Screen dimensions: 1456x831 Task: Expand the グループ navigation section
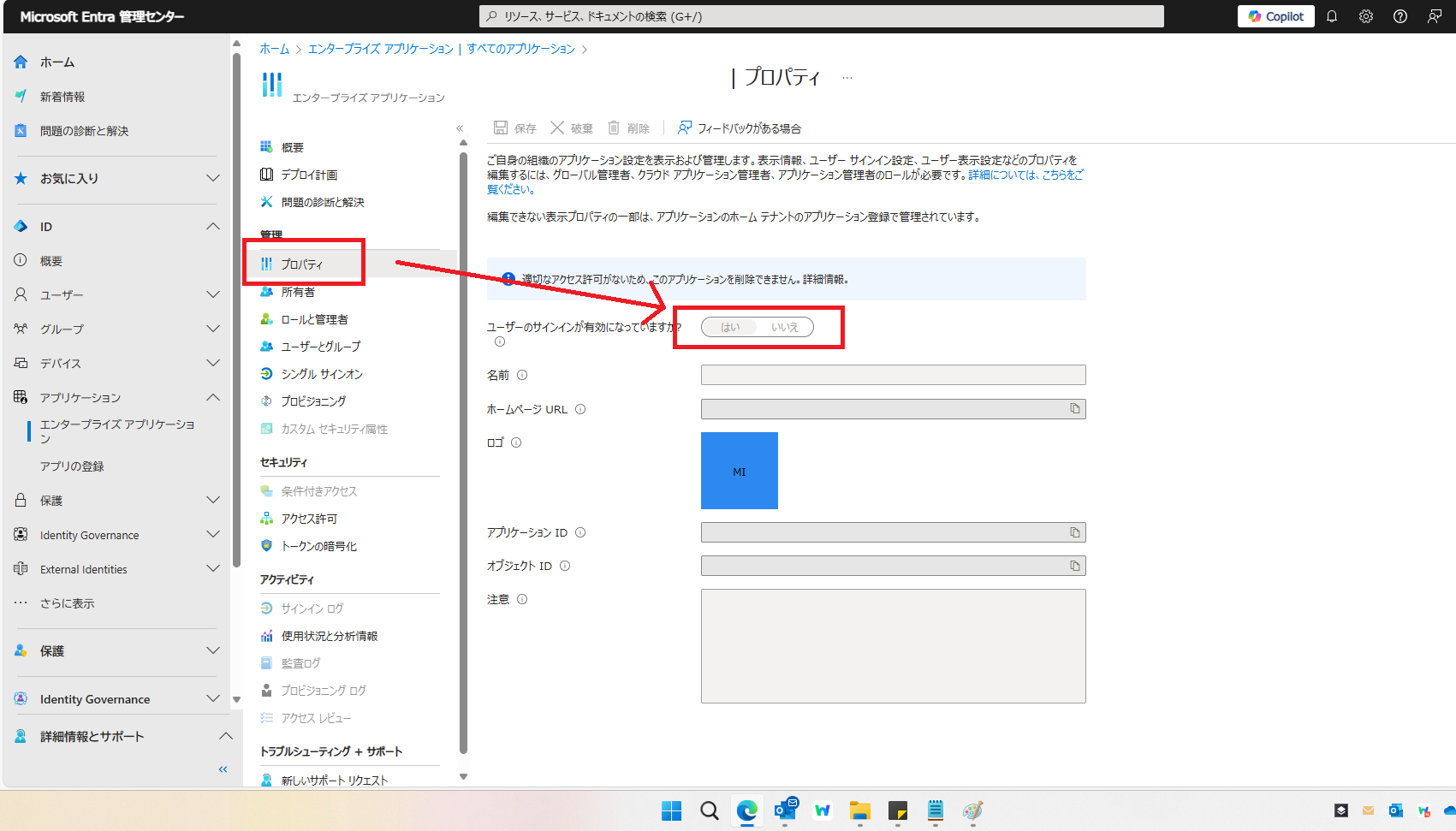click(212, 329)
